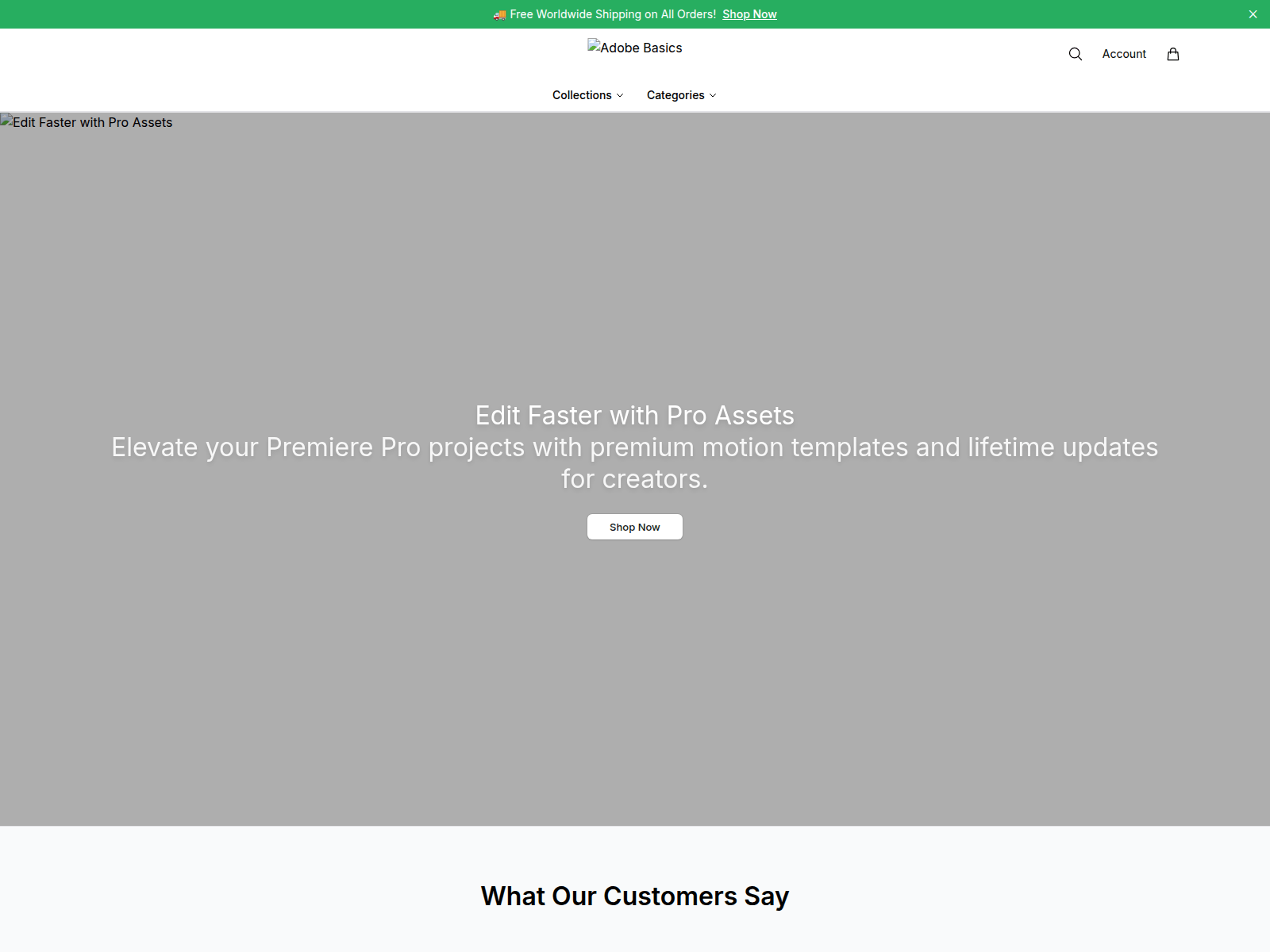Open the search icon in header

(1076, 54)
